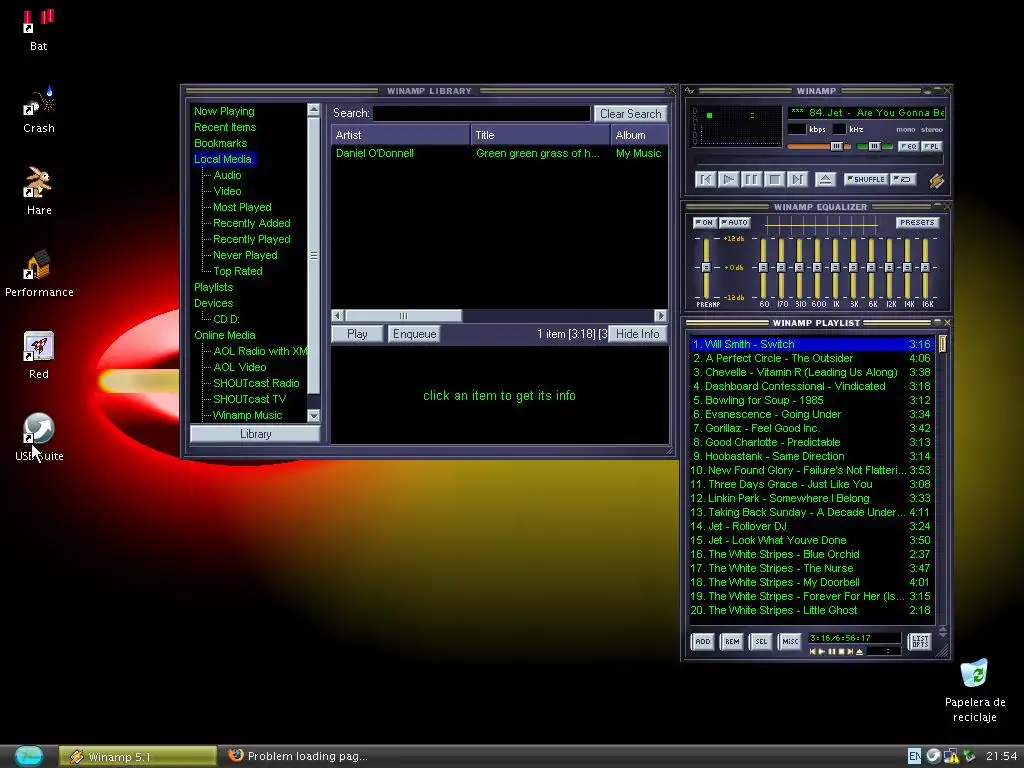Stop playback in the main Winamp window
Image resolution: width=1024 pixels, height=768 pixels.
click(x=775, y=180)
